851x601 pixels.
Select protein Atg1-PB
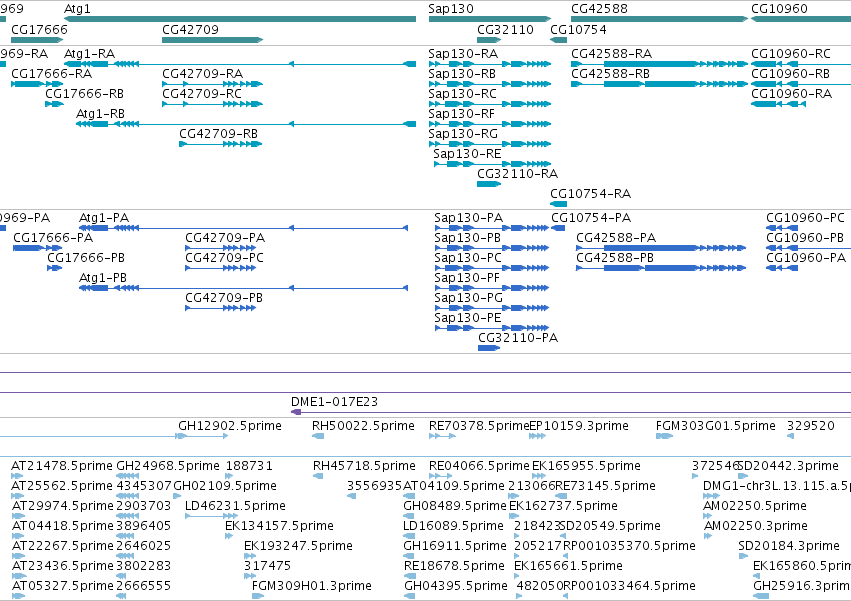click(243, 288)
